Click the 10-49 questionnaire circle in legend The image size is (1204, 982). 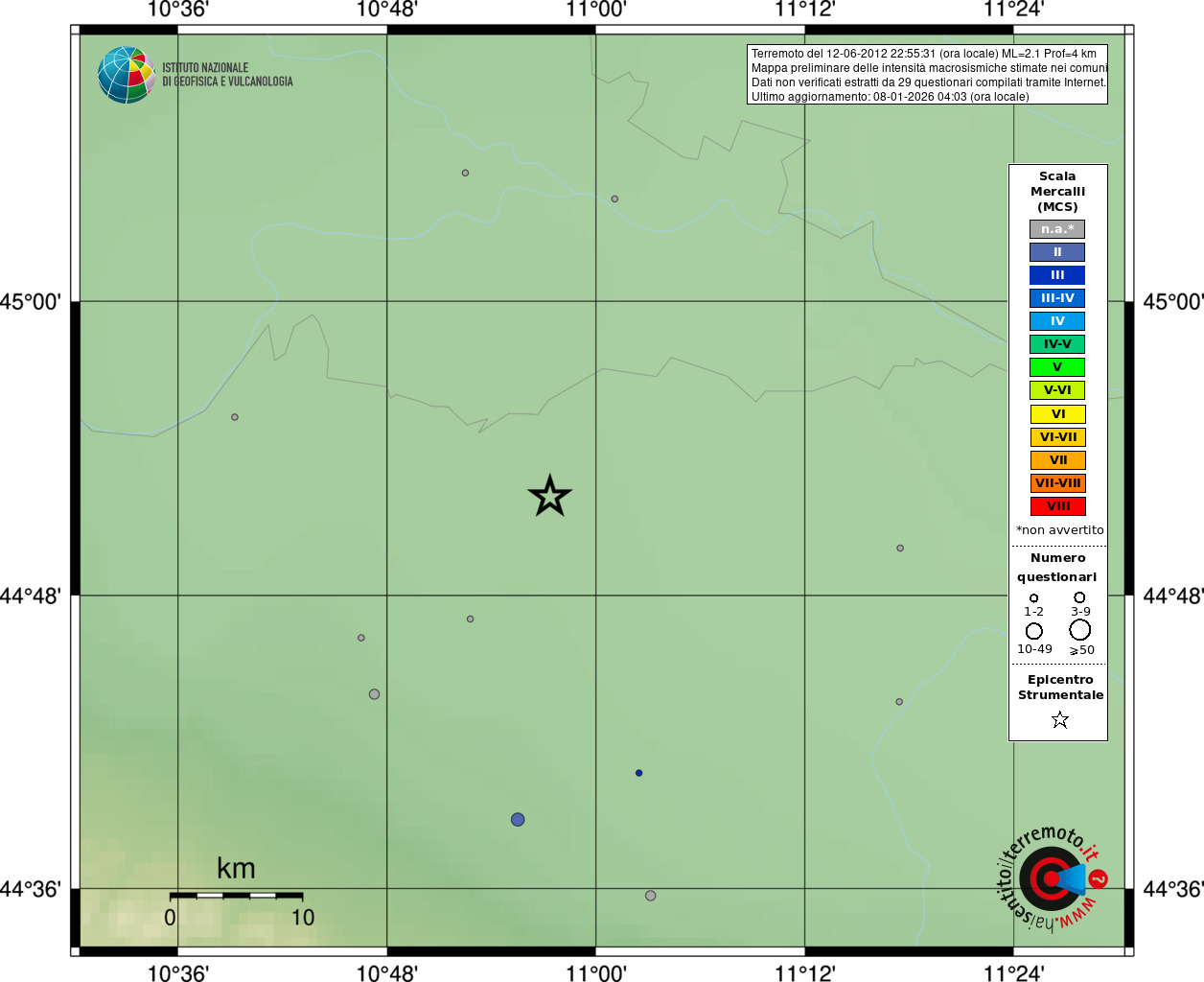coord(1034,631)
